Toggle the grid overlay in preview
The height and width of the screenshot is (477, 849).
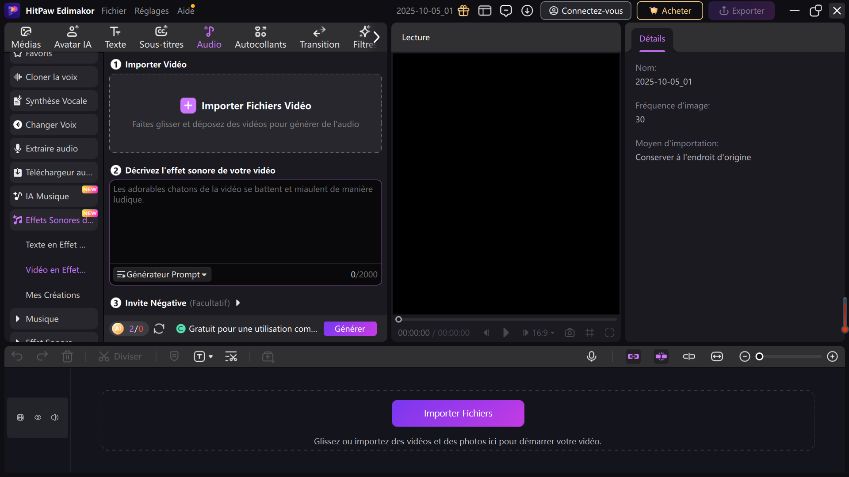(x=590, y=332)
